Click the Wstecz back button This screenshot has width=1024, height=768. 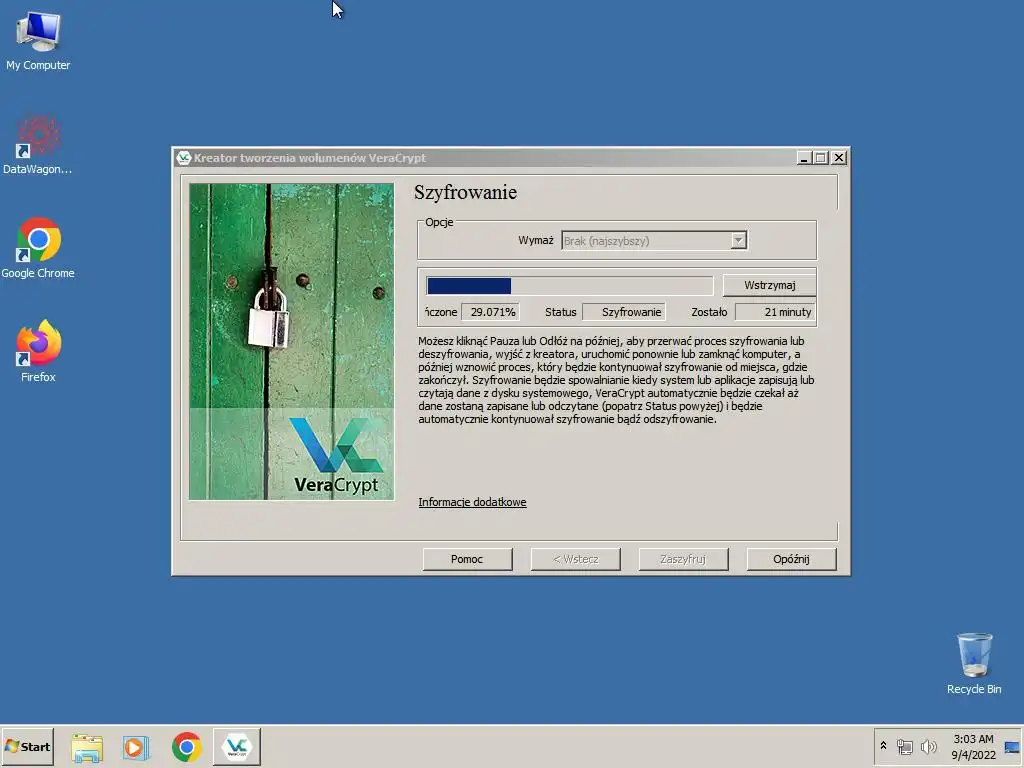tap(575, 559)
